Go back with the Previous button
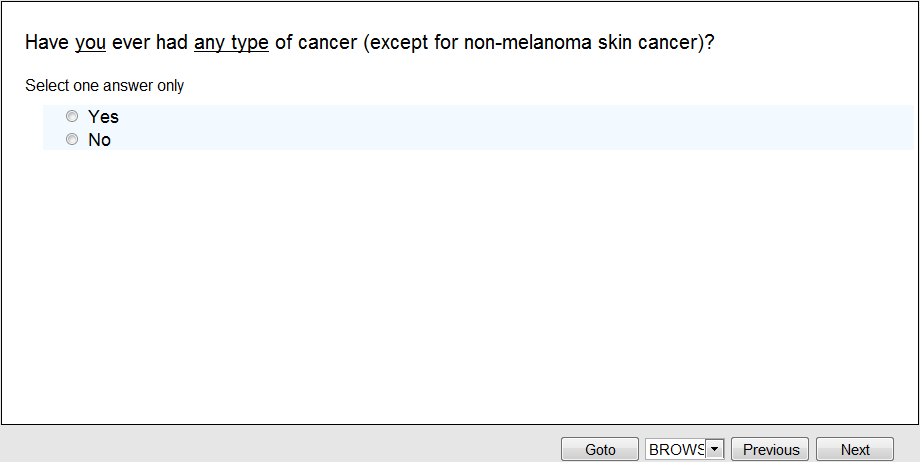 (770, 450)
